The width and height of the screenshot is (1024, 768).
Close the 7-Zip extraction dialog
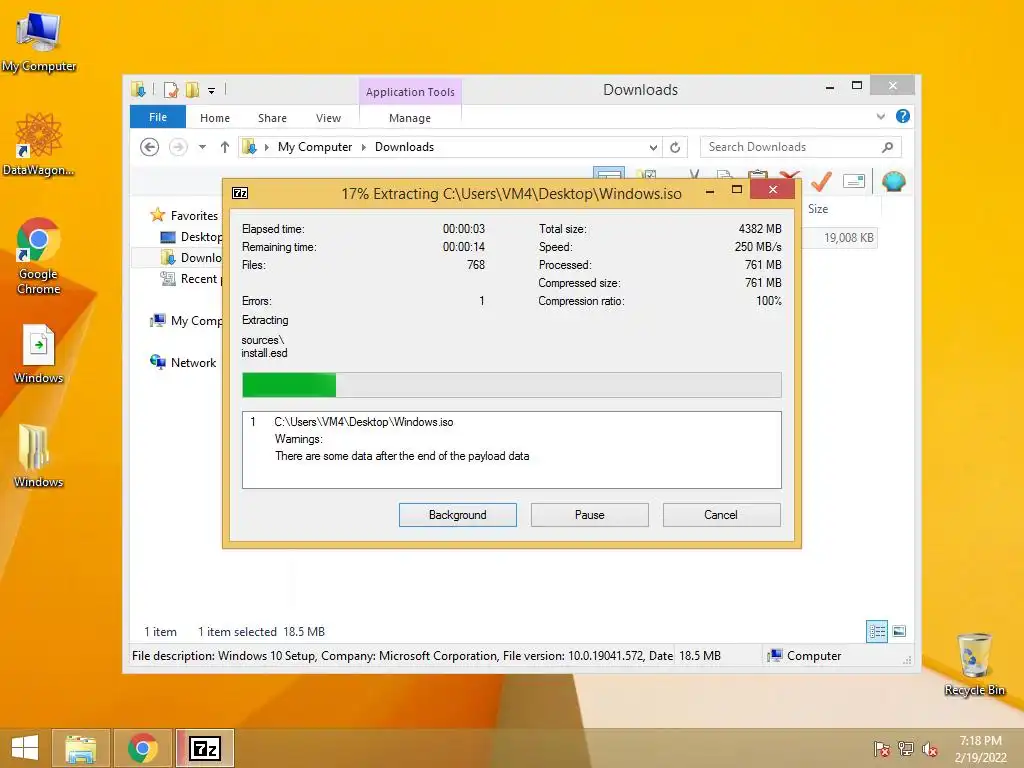click(773, 189)
